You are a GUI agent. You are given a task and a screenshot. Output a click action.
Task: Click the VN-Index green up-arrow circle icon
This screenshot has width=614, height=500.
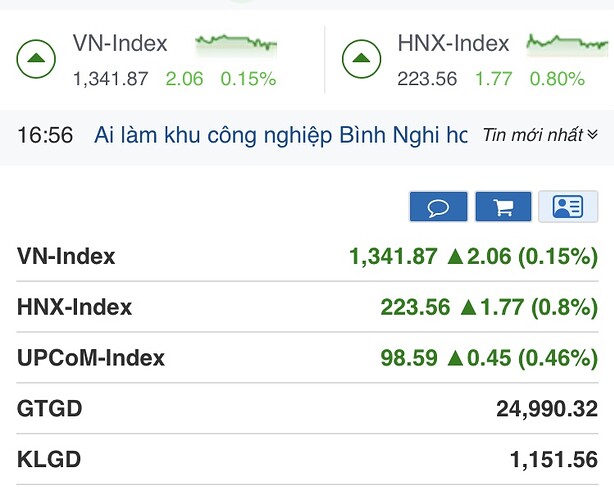(x=36, y=59)
